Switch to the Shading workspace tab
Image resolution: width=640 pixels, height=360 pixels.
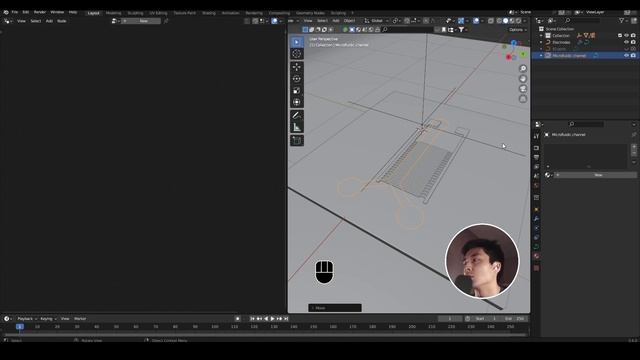point(209,13)
